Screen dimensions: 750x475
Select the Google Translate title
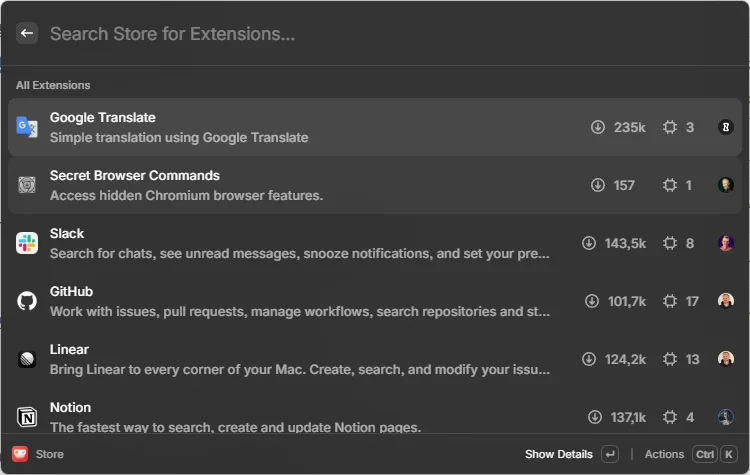[102, 118]
